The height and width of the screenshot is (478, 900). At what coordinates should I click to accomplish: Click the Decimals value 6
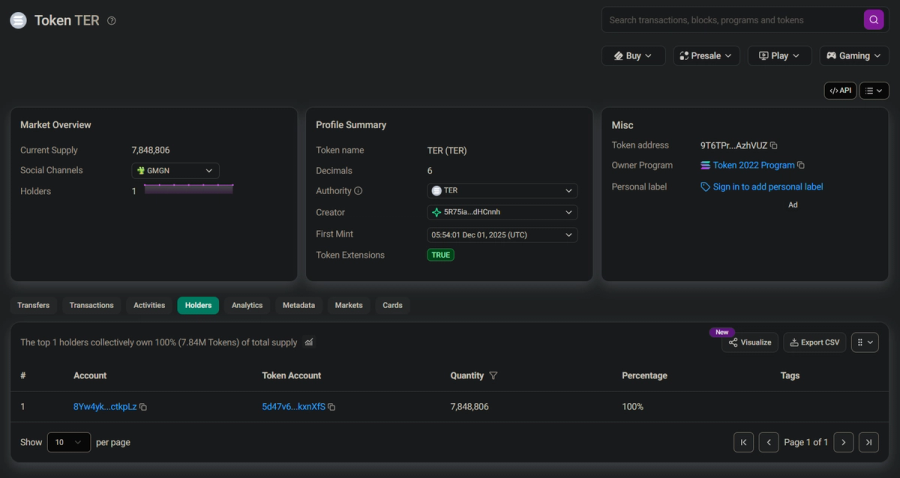click(x=429, y=171)
